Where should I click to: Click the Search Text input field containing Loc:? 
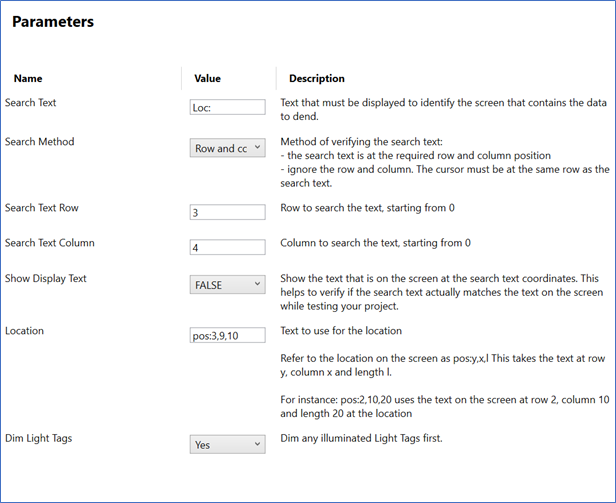[x=227, y=107]
